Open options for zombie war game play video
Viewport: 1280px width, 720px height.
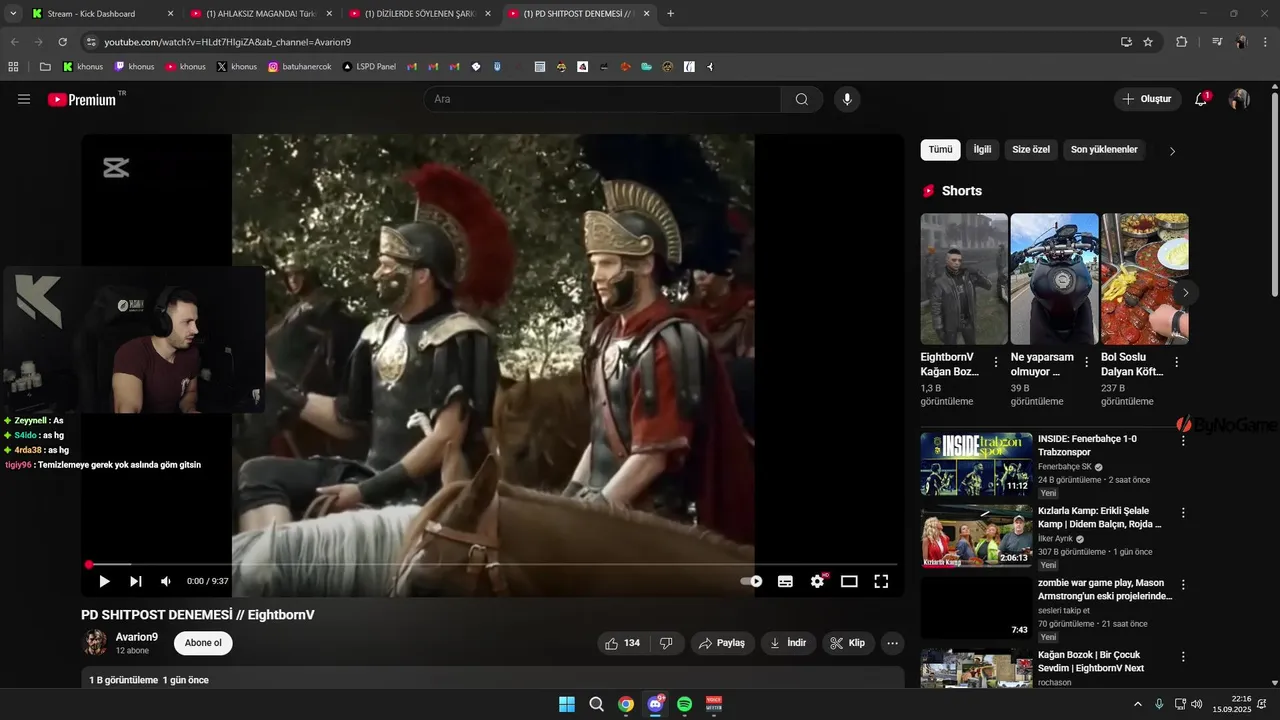pyautogui.click(x=1183, y=584)
